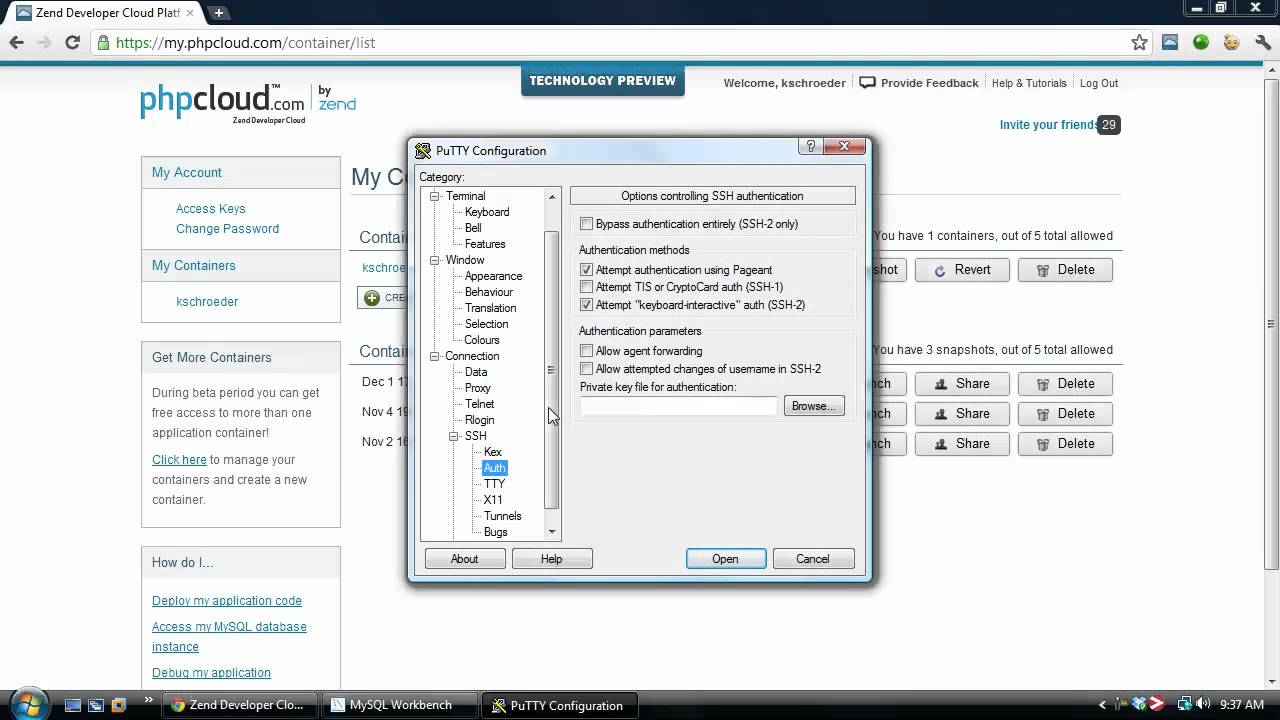Click the phpcloud.com logo

click(222, 99)
